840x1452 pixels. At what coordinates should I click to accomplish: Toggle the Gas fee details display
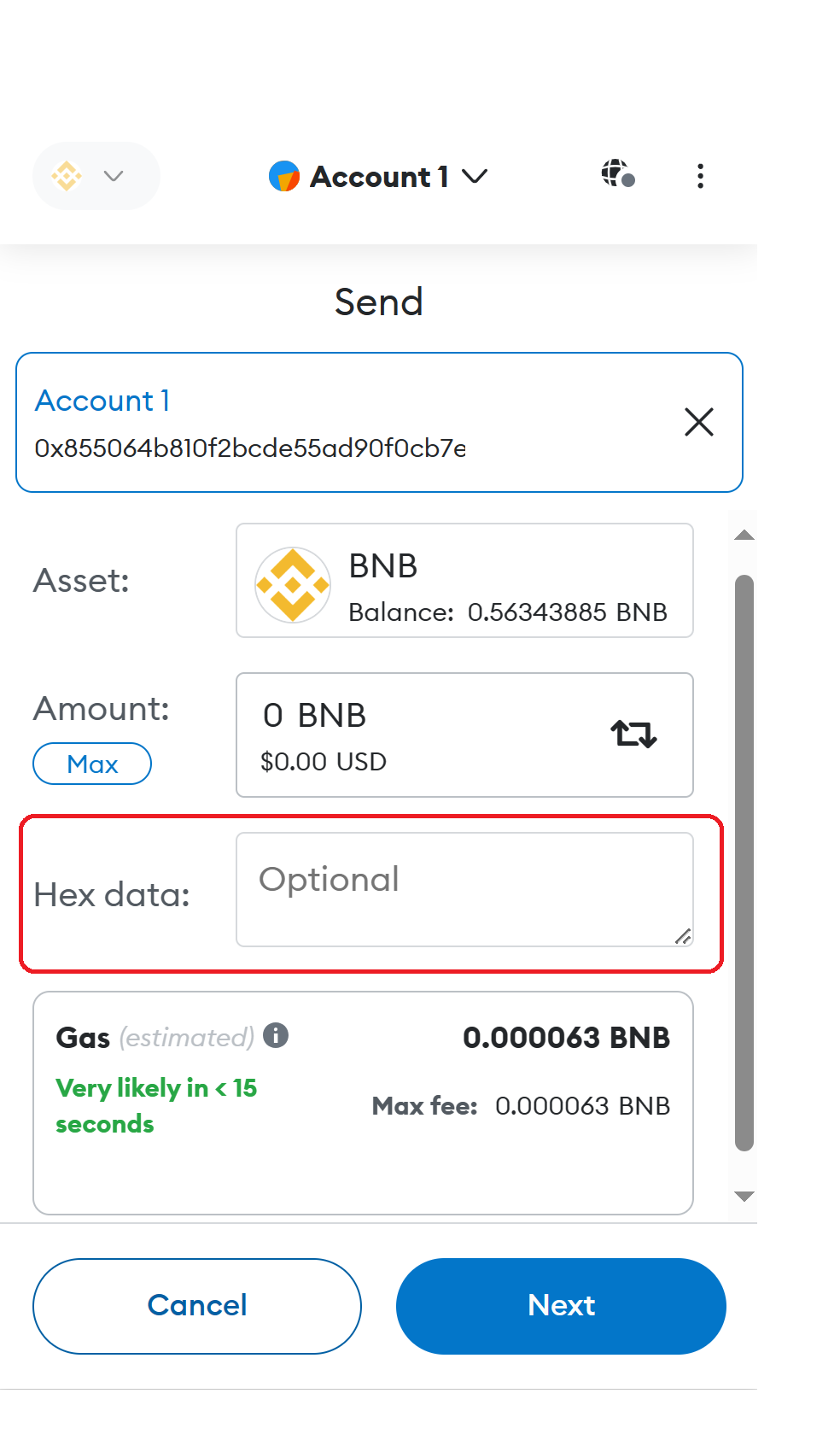(x=565, y=1037)
